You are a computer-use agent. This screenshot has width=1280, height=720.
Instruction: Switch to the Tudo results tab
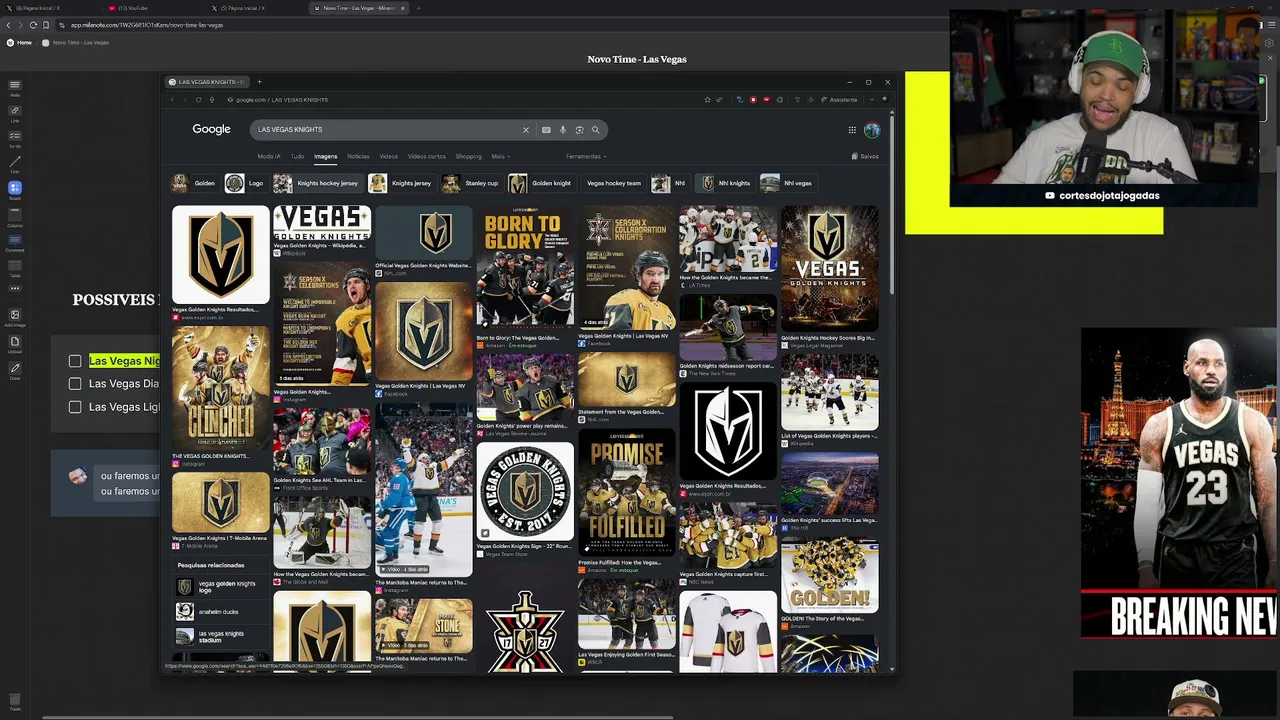pyautogui.click(x=297, y=156)
